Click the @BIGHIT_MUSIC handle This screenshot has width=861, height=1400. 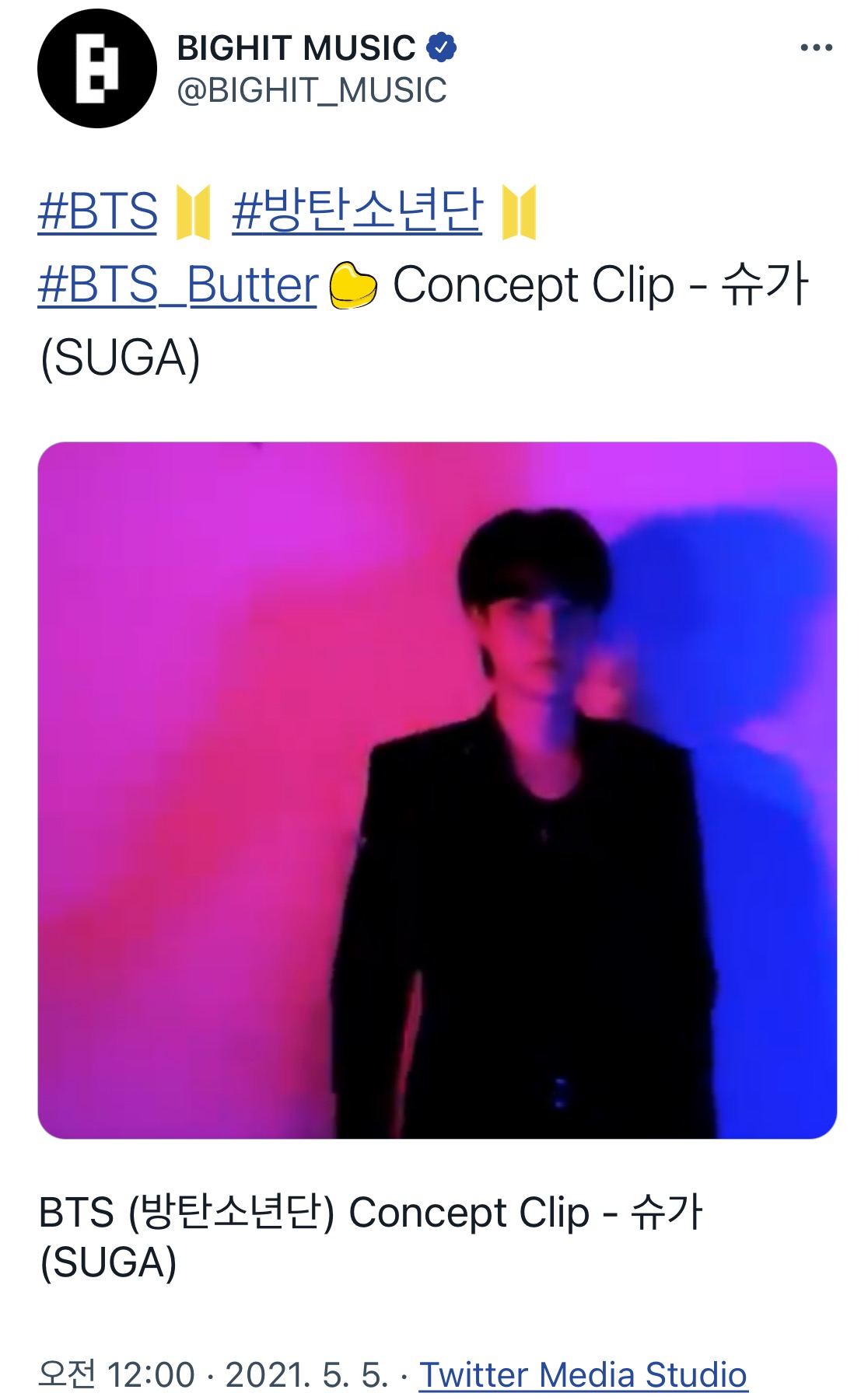pyautogui.click(x=312, y=90)
